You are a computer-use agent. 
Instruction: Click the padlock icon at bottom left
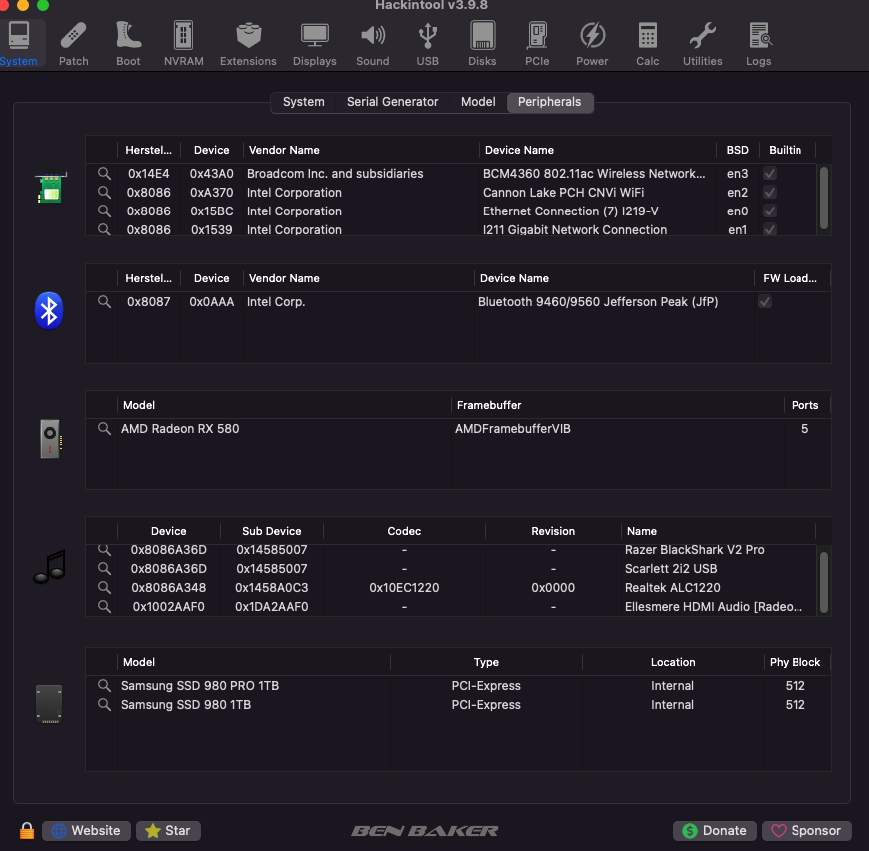click(27, 831)
